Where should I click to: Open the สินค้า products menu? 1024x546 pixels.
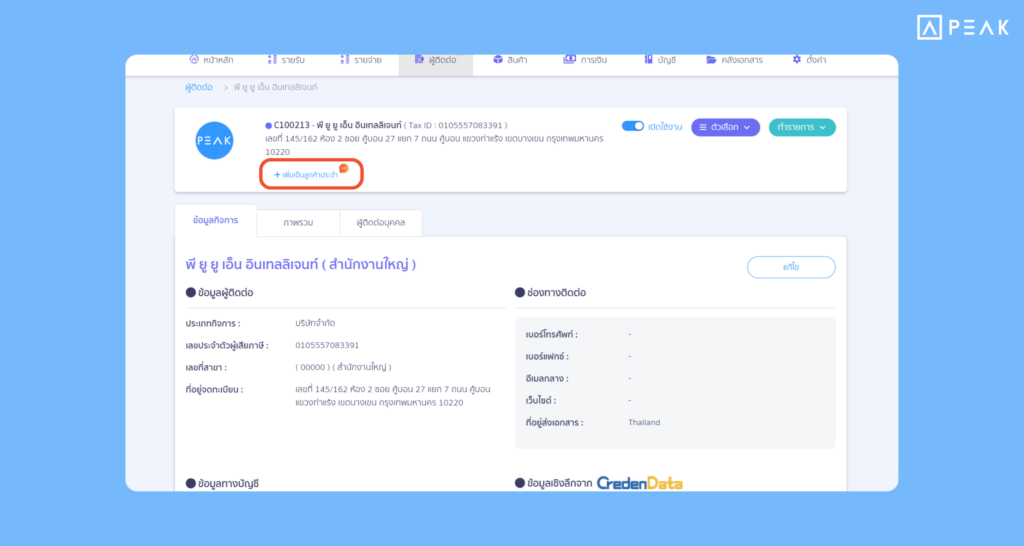coord(510,60)
